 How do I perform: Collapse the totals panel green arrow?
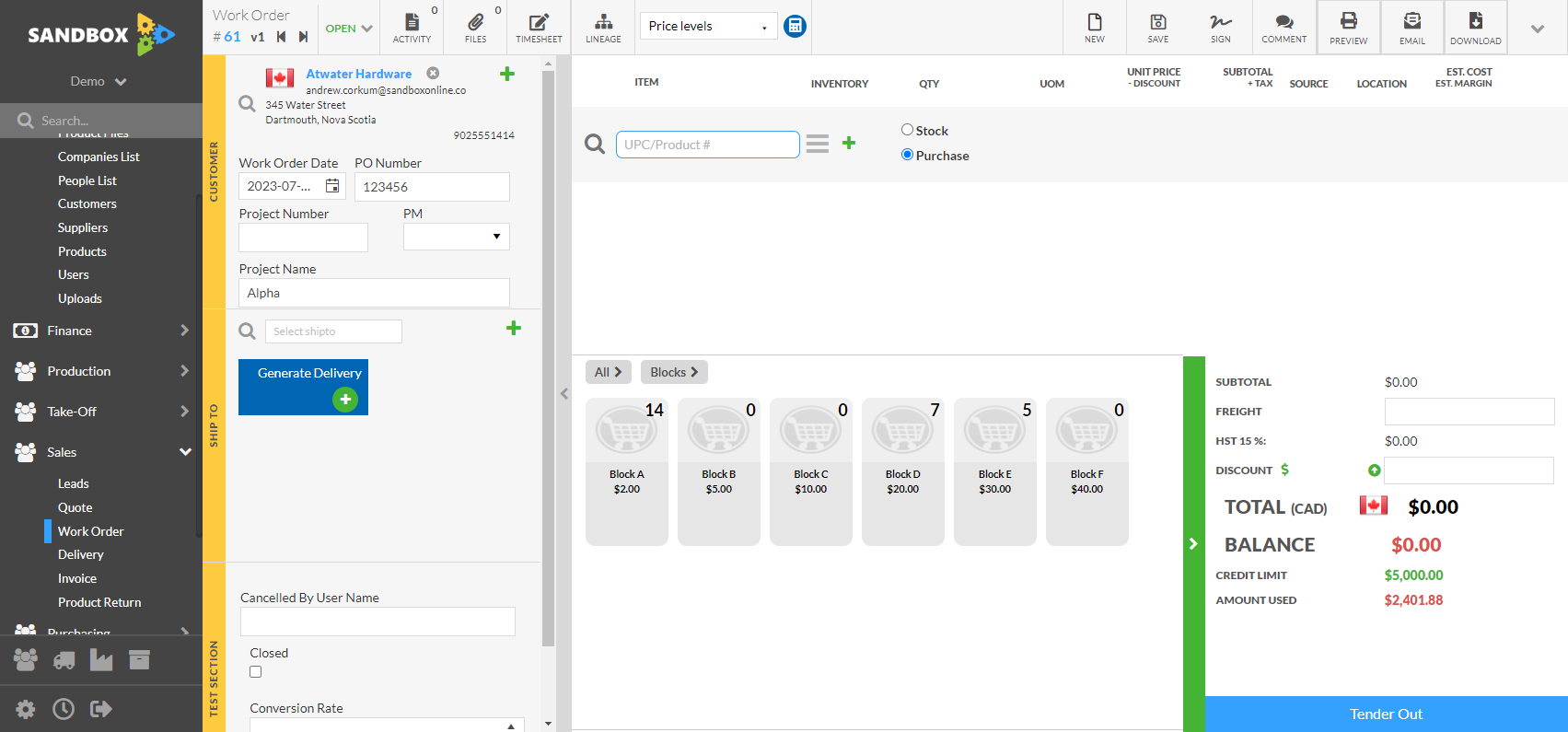click(1193, 544)
